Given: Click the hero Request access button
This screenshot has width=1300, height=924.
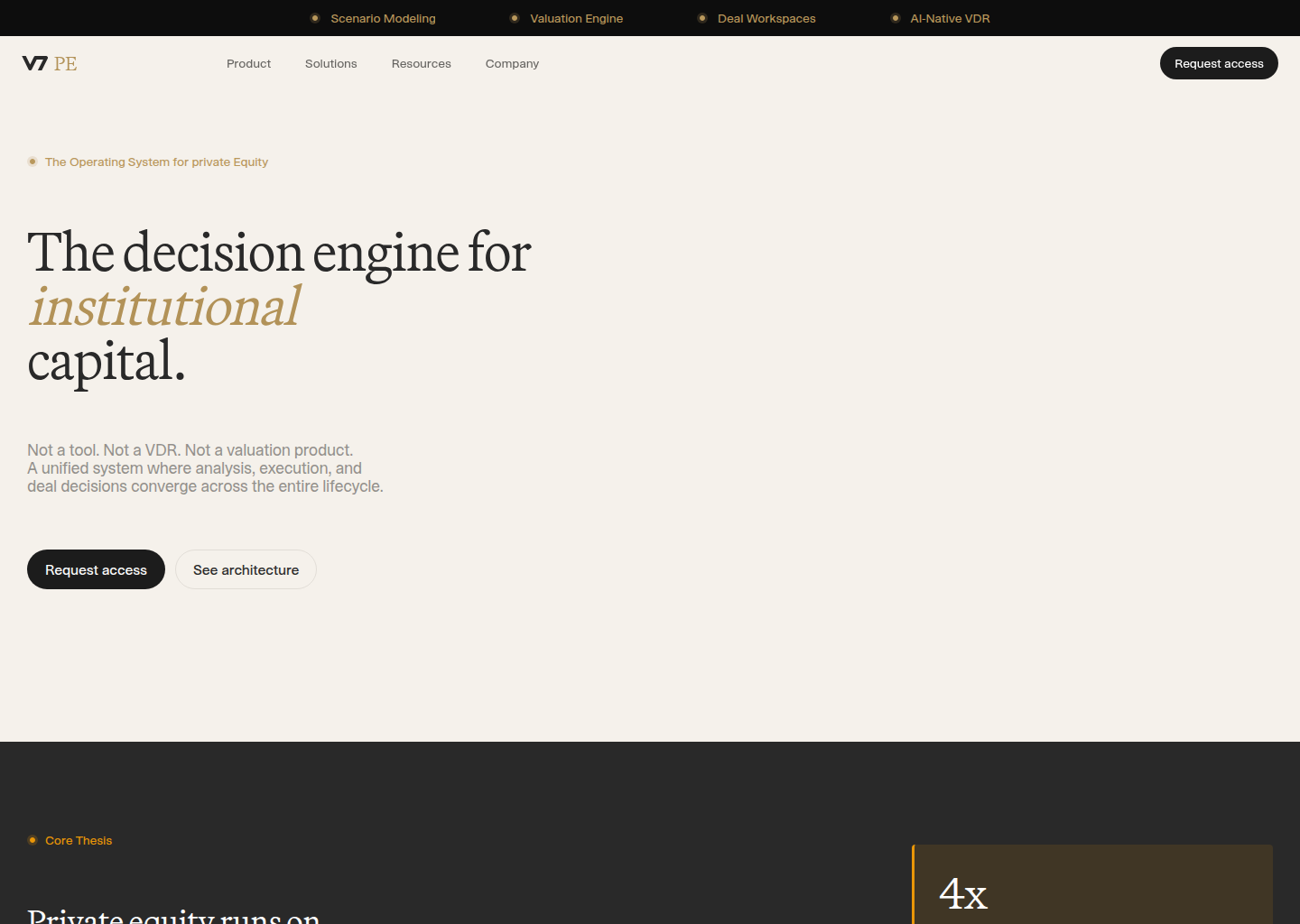Looking at the screenshot, I should coord(96,569).
